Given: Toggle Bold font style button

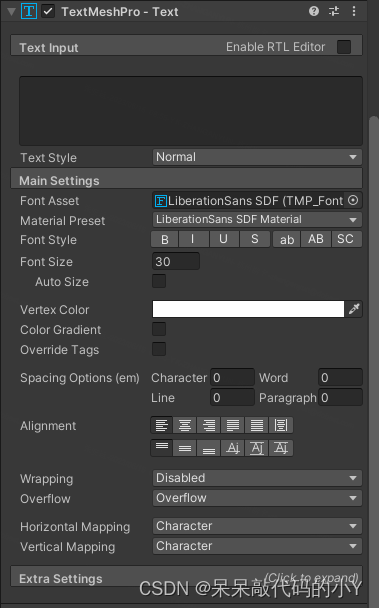Looking at the screenshot, I should (164, 239).
